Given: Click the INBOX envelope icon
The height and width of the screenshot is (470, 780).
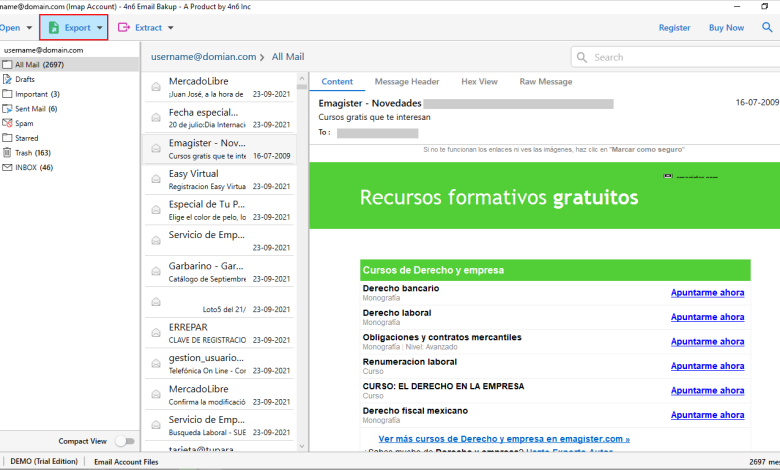Looking at the screenshot, I should (7, 168).
